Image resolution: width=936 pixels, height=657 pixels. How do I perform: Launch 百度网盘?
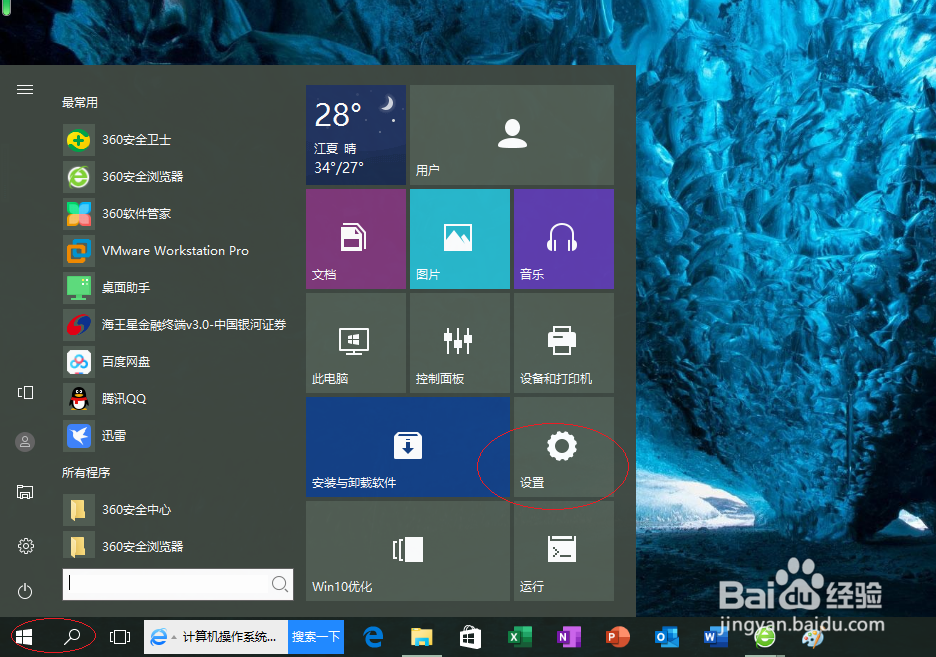tap(177, 362)
